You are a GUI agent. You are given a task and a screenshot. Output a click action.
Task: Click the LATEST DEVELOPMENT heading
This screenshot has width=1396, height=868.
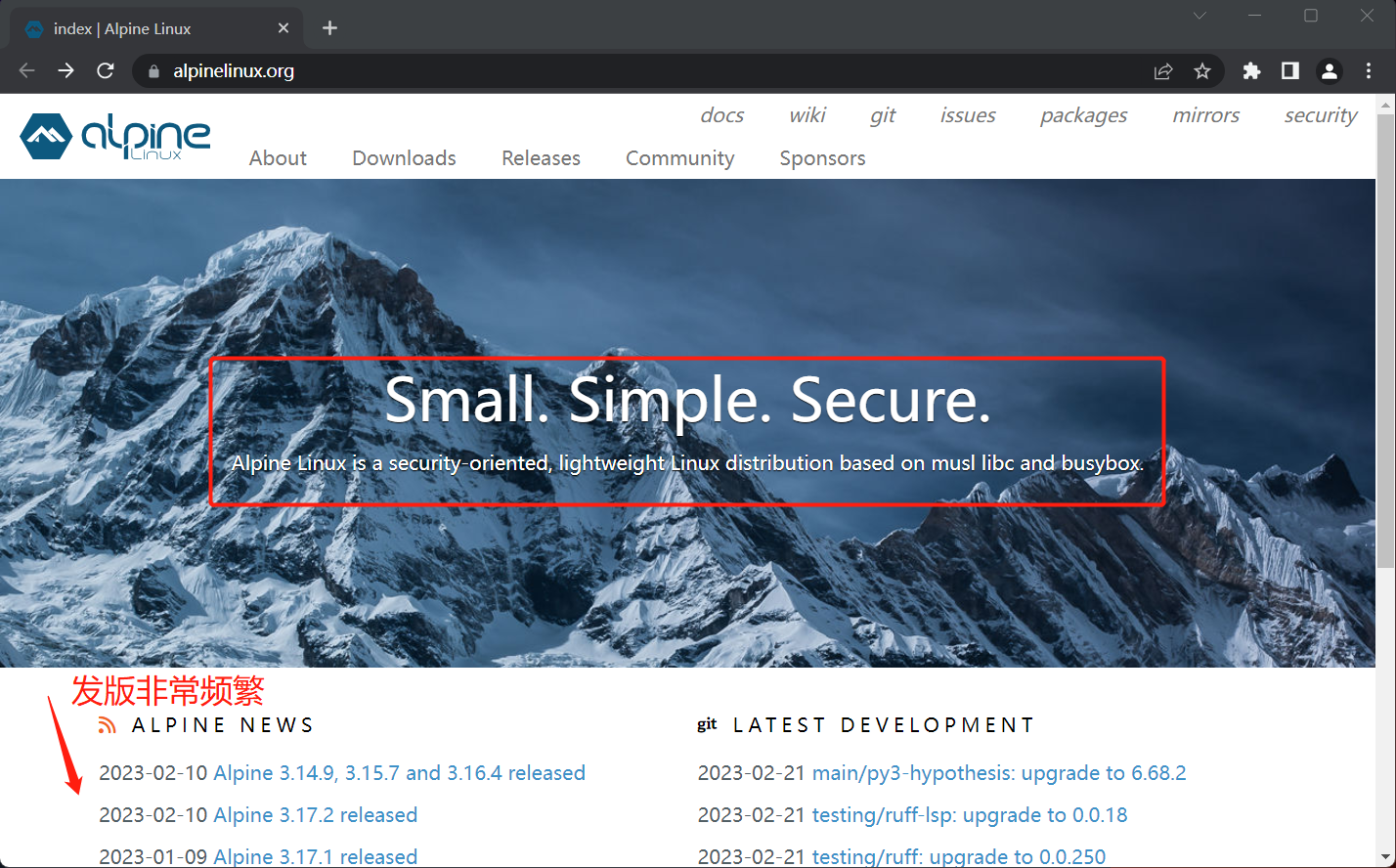tap(883, 725)
